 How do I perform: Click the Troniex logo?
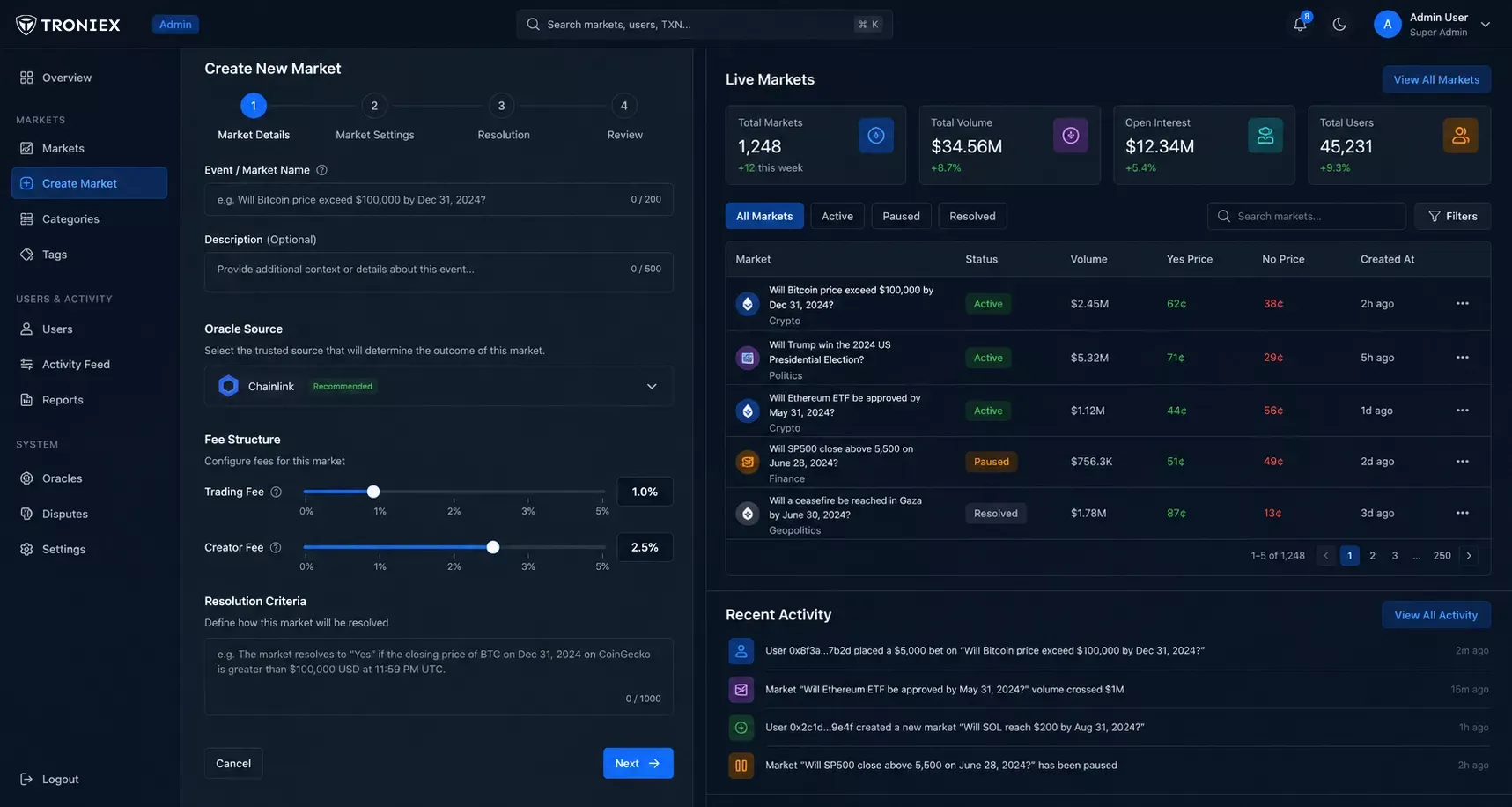click(68, 25)
